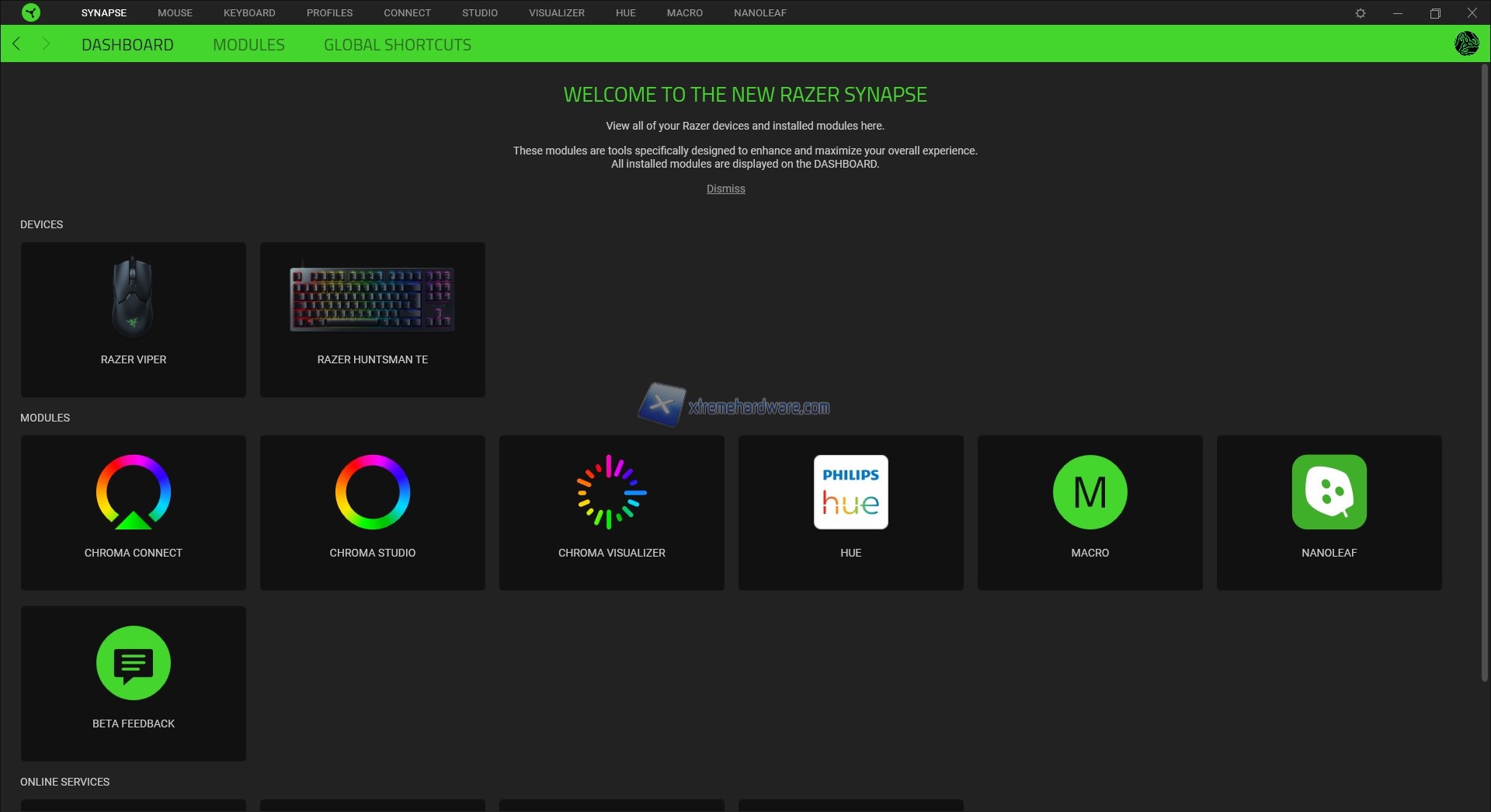Open the Keyboard top menu item
The height and width of the screenshot is (812, 1491).
coord(249,13)
